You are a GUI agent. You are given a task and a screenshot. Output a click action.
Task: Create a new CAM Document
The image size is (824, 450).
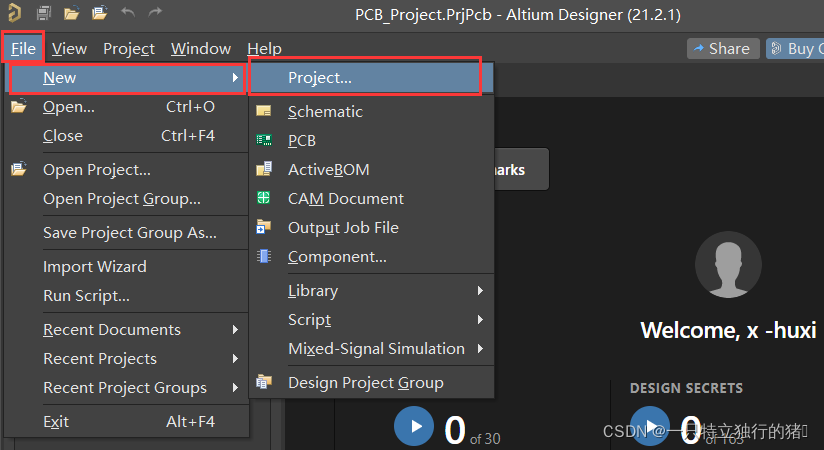tap(372, 198)
